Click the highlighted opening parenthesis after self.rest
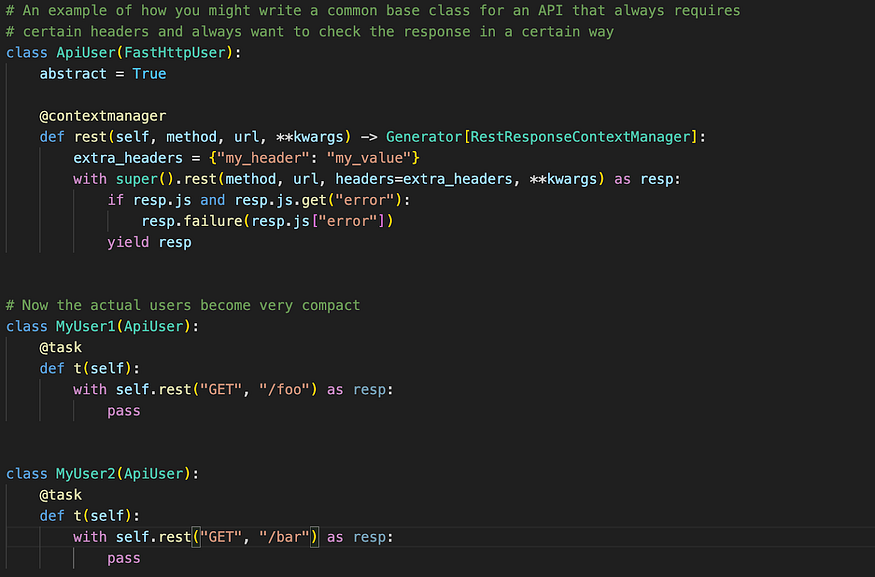The image size is (875, 577). [196, 537]
